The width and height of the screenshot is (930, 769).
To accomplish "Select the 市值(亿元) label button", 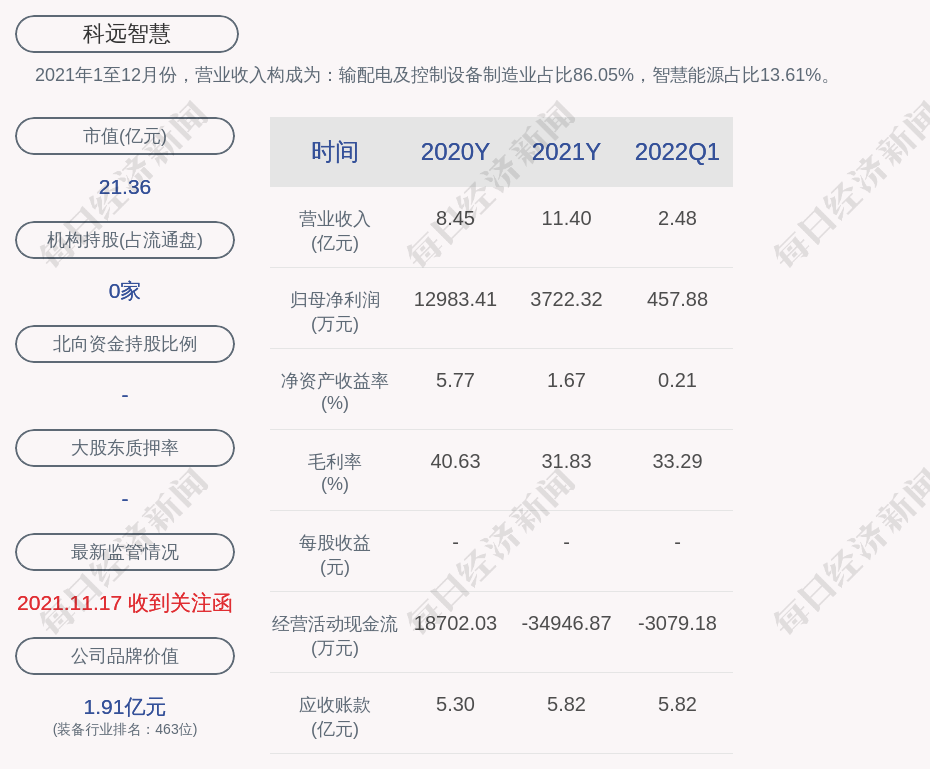I will 125,136.
